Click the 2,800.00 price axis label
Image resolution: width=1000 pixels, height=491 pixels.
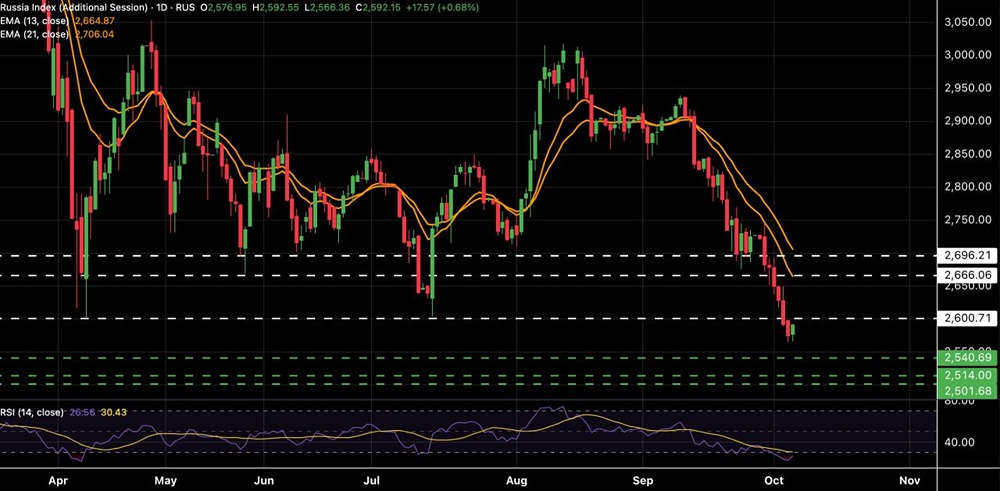point(967,187)
